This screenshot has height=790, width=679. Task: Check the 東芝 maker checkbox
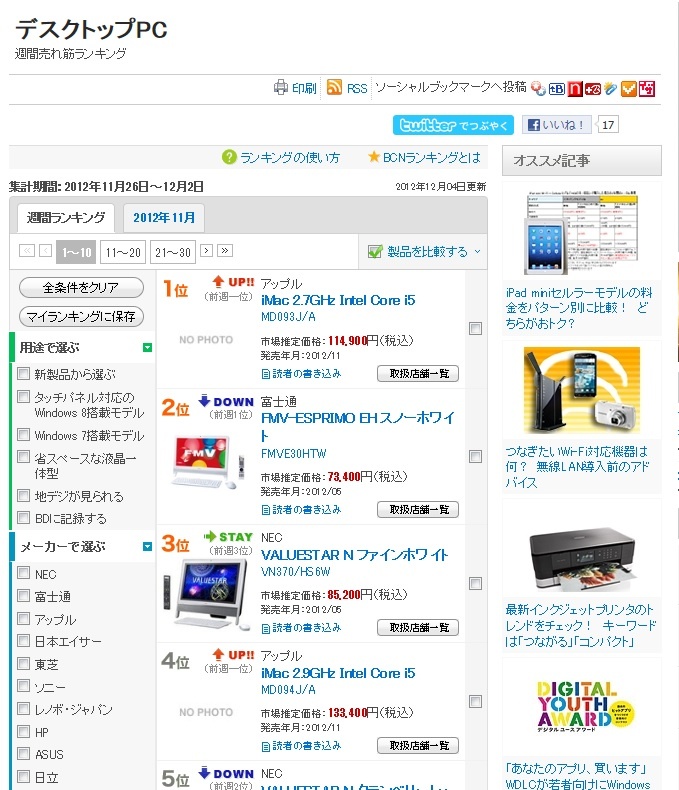click(23, 663)
